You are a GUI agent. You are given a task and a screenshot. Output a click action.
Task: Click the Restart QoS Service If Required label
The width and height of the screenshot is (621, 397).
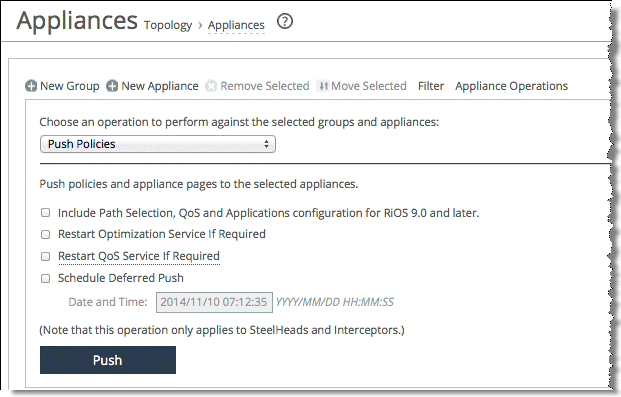[x=139, y=256]
